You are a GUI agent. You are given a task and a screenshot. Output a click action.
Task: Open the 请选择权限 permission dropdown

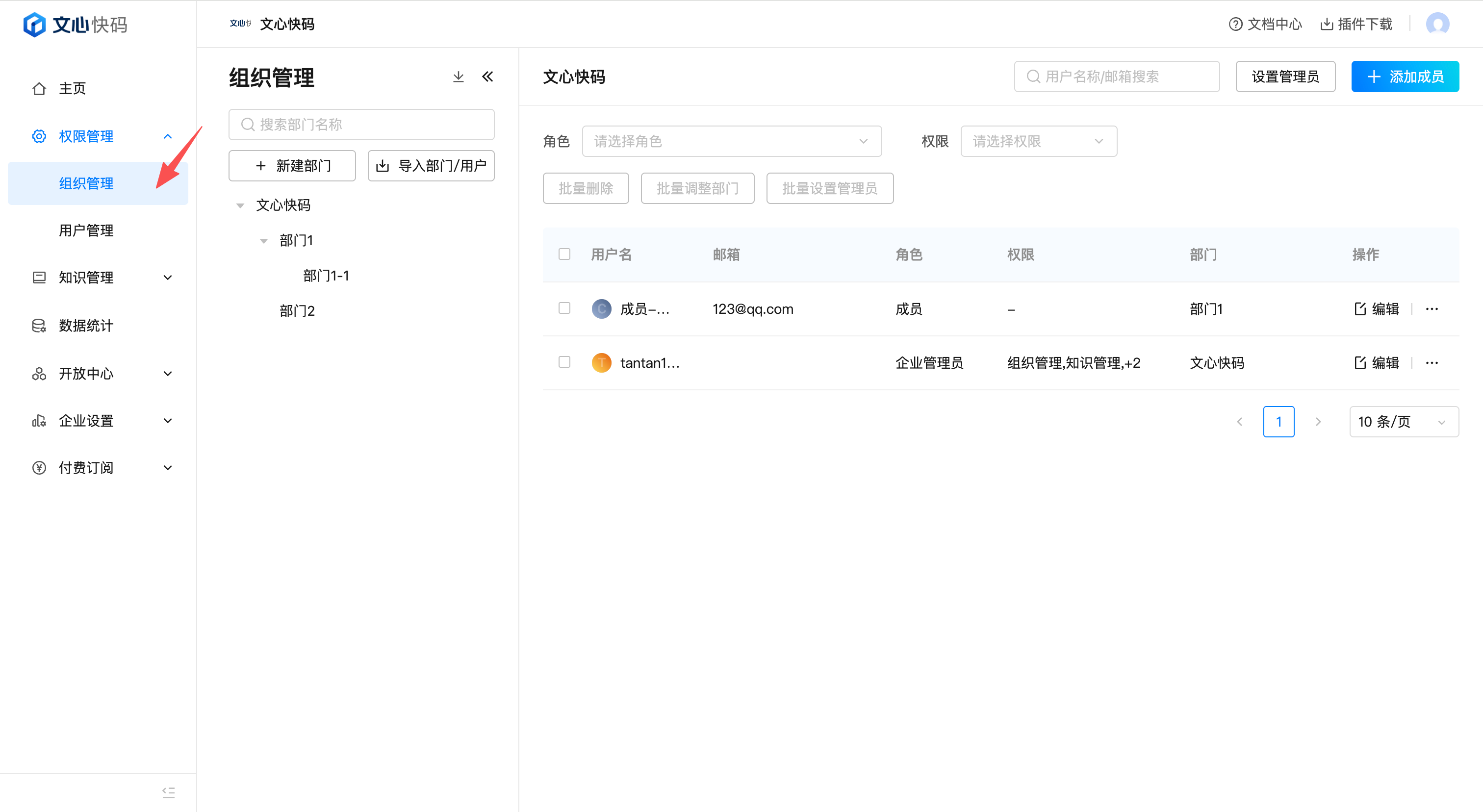pyautogui.click(x=1038, y=142)
